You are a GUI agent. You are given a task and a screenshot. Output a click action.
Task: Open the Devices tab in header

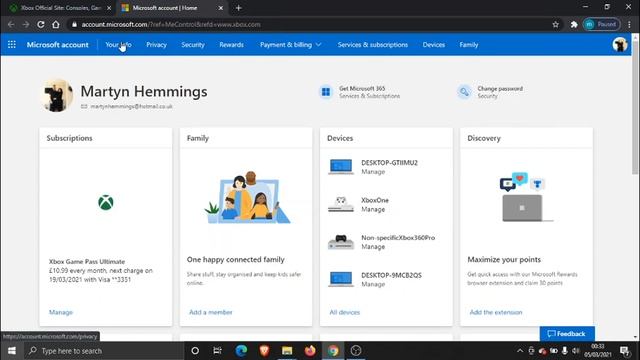tap(433, 45)
